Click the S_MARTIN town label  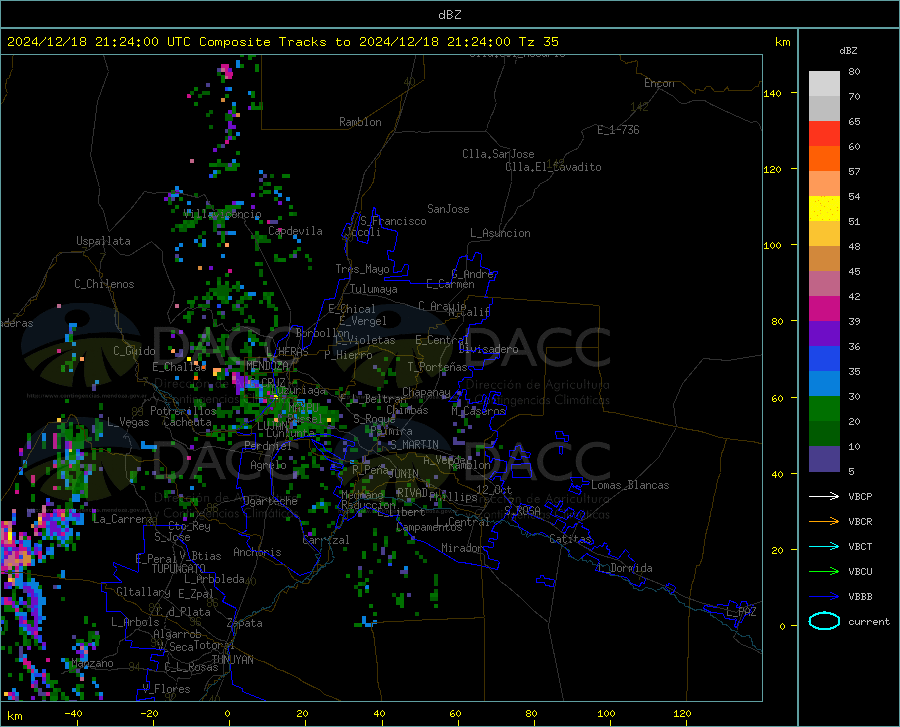[x=414, y=445]
